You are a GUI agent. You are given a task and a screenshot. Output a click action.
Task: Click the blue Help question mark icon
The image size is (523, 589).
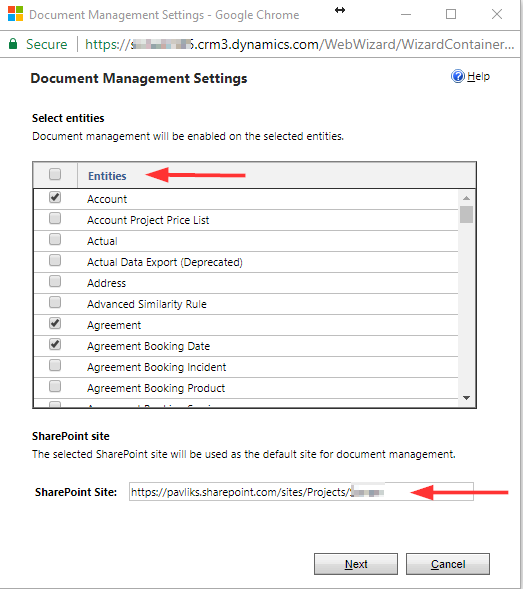(x=458, y=76)
